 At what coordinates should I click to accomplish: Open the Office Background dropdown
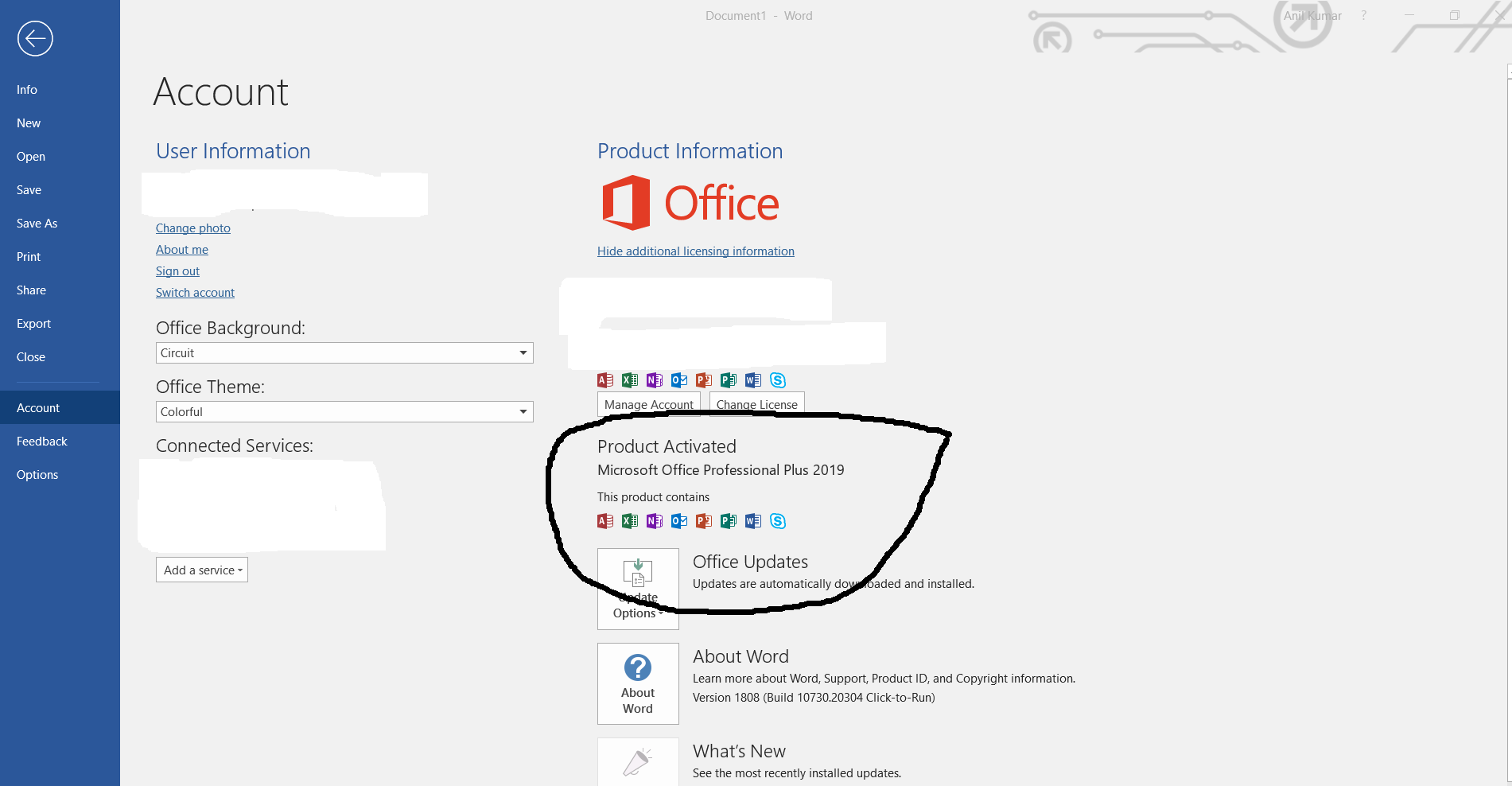click(344, 353)
